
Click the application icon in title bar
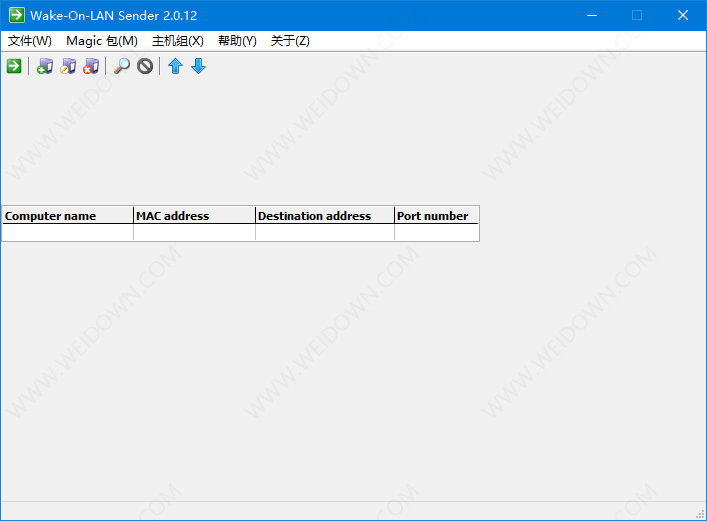17,15
